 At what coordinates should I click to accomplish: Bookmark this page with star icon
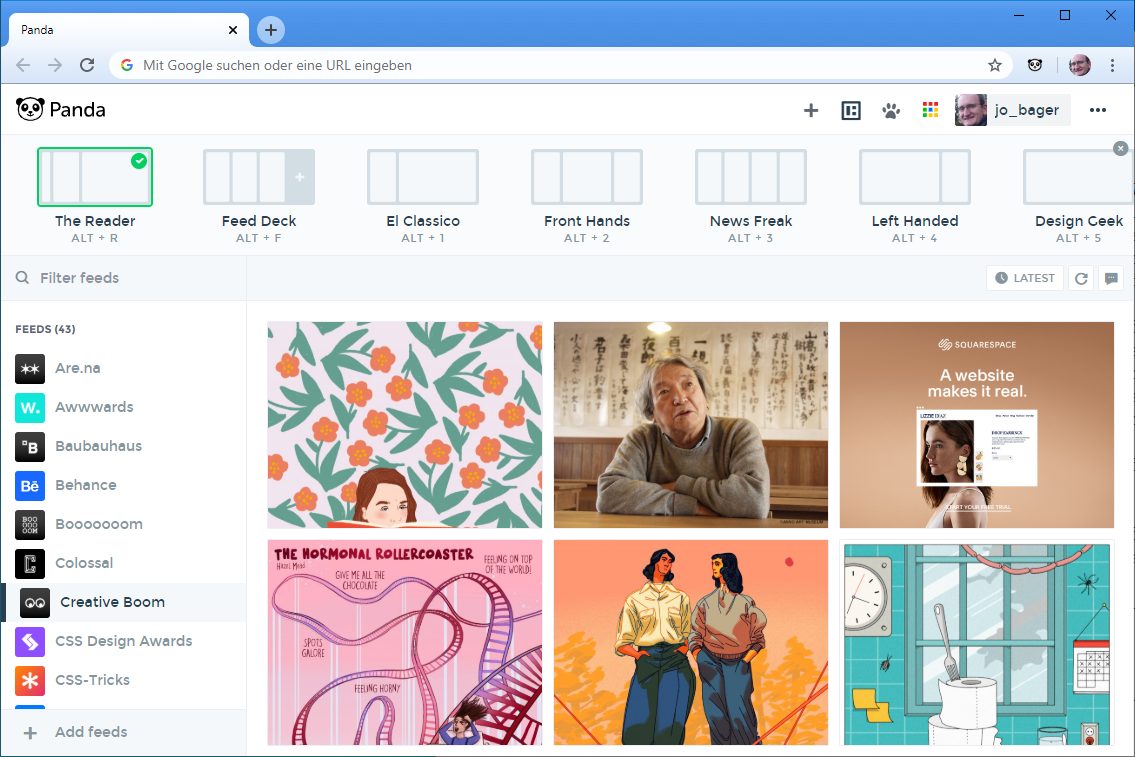pyautogui.click(x=995, y=65)
